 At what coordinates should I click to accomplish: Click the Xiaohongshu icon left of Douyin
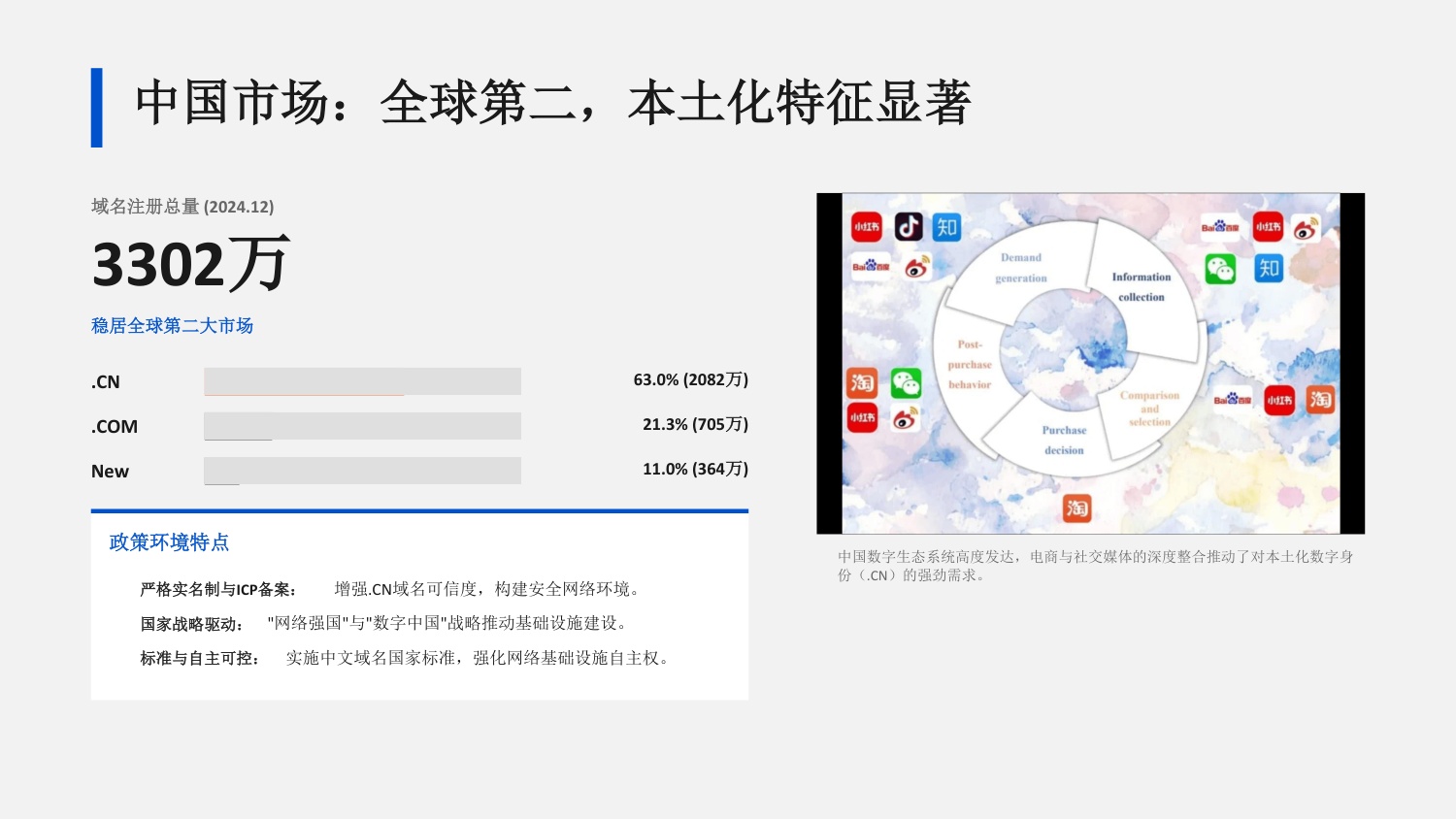867,227
